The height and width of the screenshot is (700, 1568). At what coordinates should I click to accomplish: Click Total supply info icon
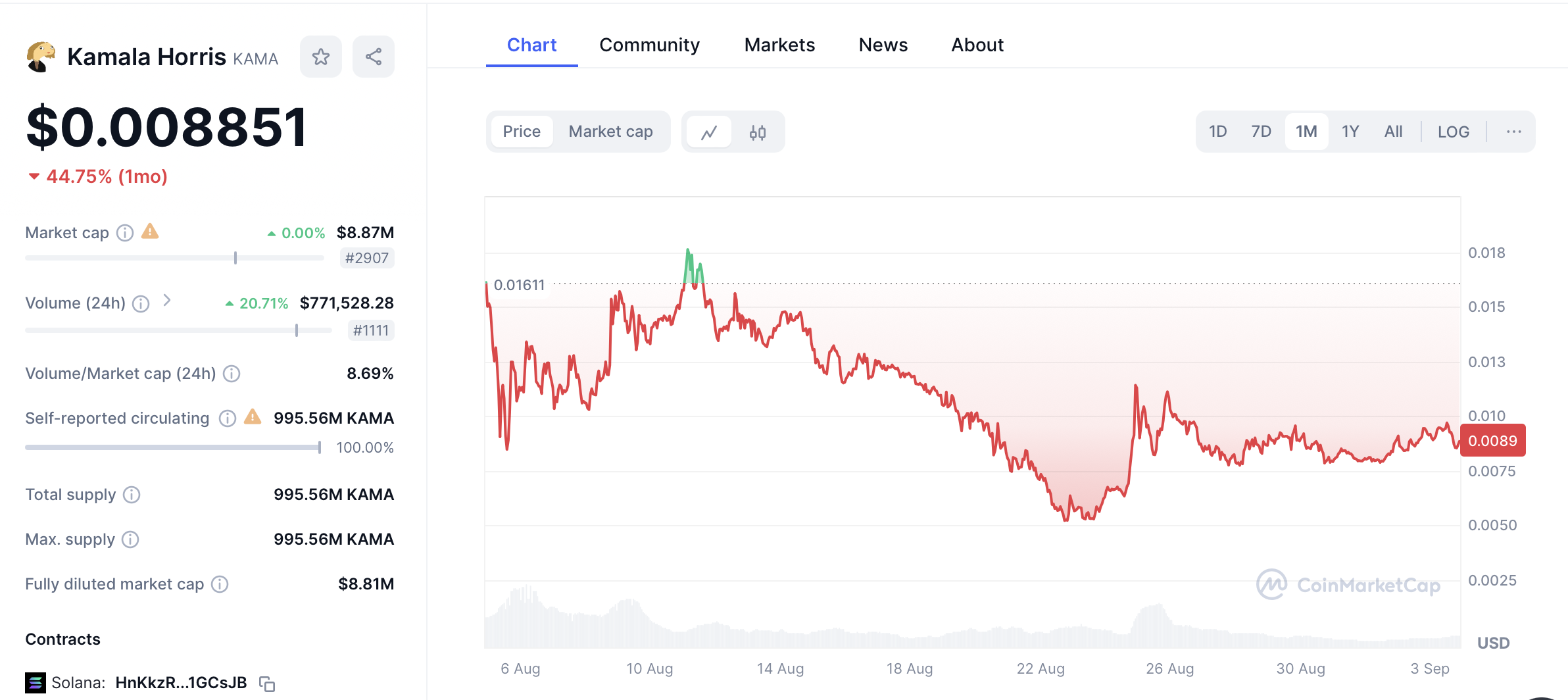[x=132, y=495]
